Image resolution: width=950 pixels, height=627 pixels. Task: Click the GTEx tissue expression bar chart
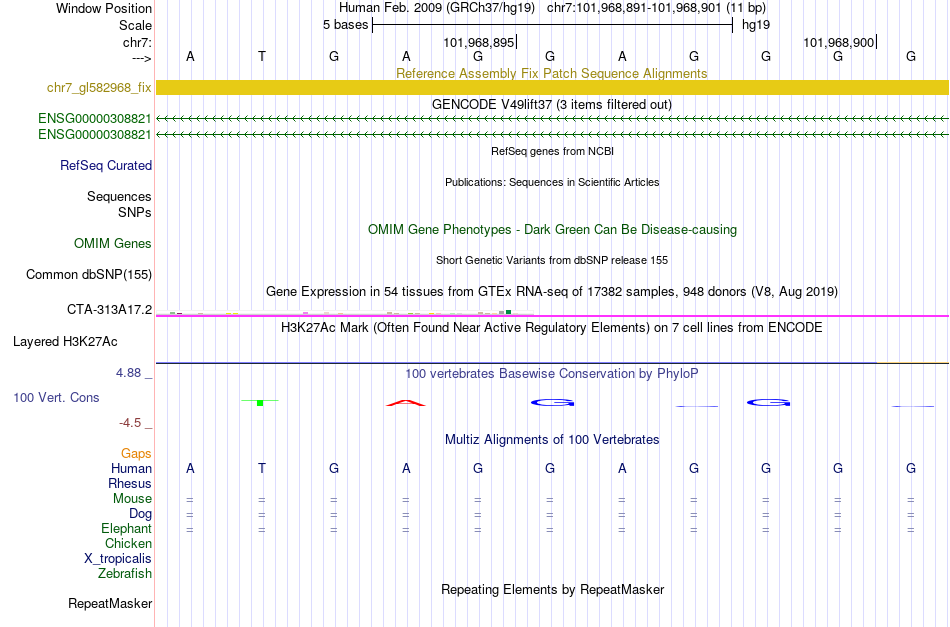(344, 313)
